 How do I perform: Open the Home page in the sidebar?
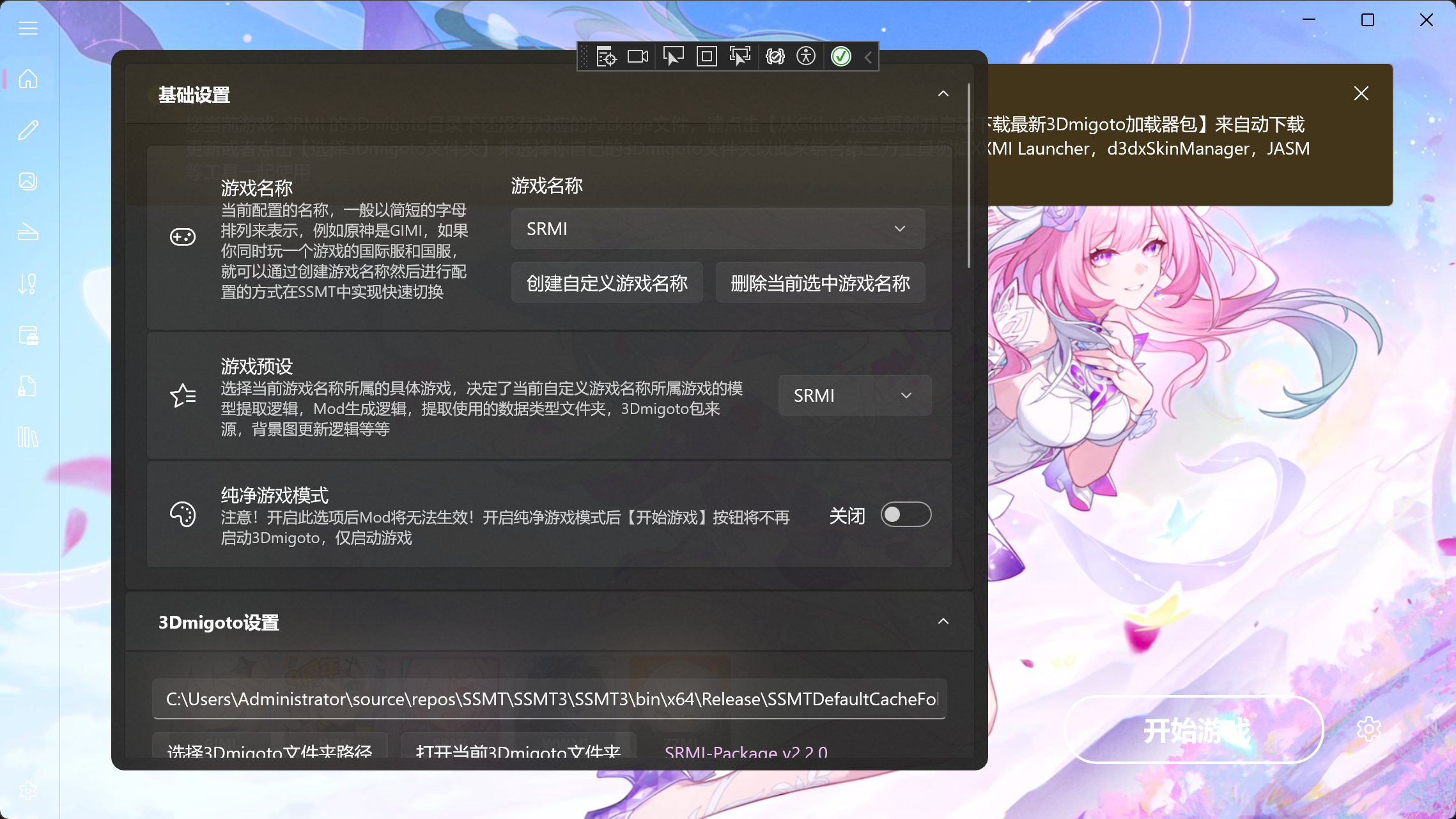tap(28, 79)
